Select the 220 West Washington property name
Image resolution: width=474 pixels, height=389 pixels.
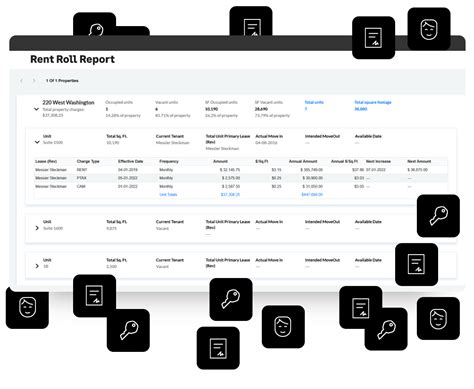(68, 102)
